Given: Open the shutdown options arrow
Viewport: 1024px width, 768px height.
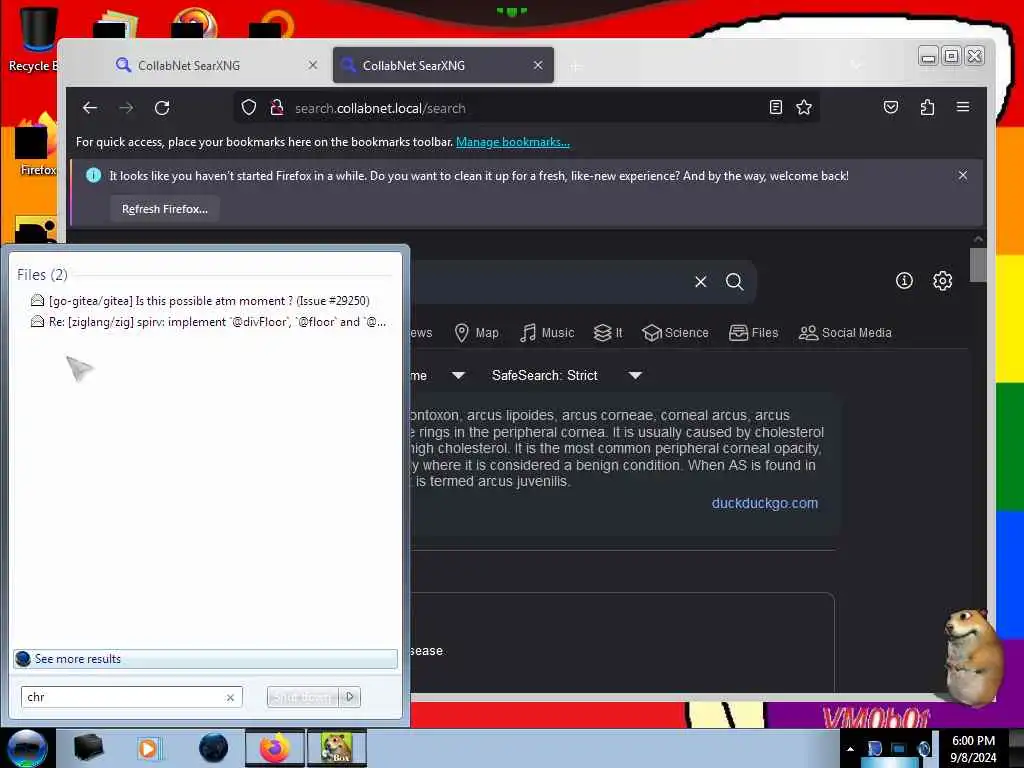Looking at the screenshot, I should click(x=350, y=697).
